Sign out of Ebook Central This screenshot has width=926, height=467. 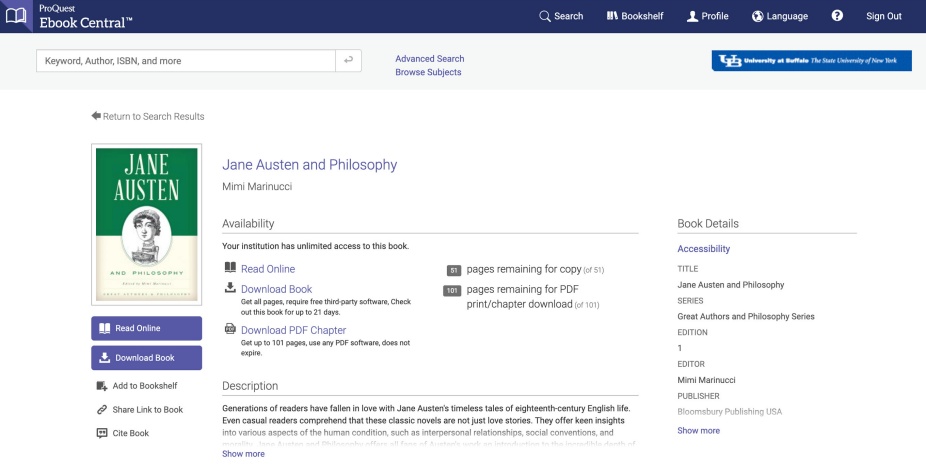tap(883, 16)
